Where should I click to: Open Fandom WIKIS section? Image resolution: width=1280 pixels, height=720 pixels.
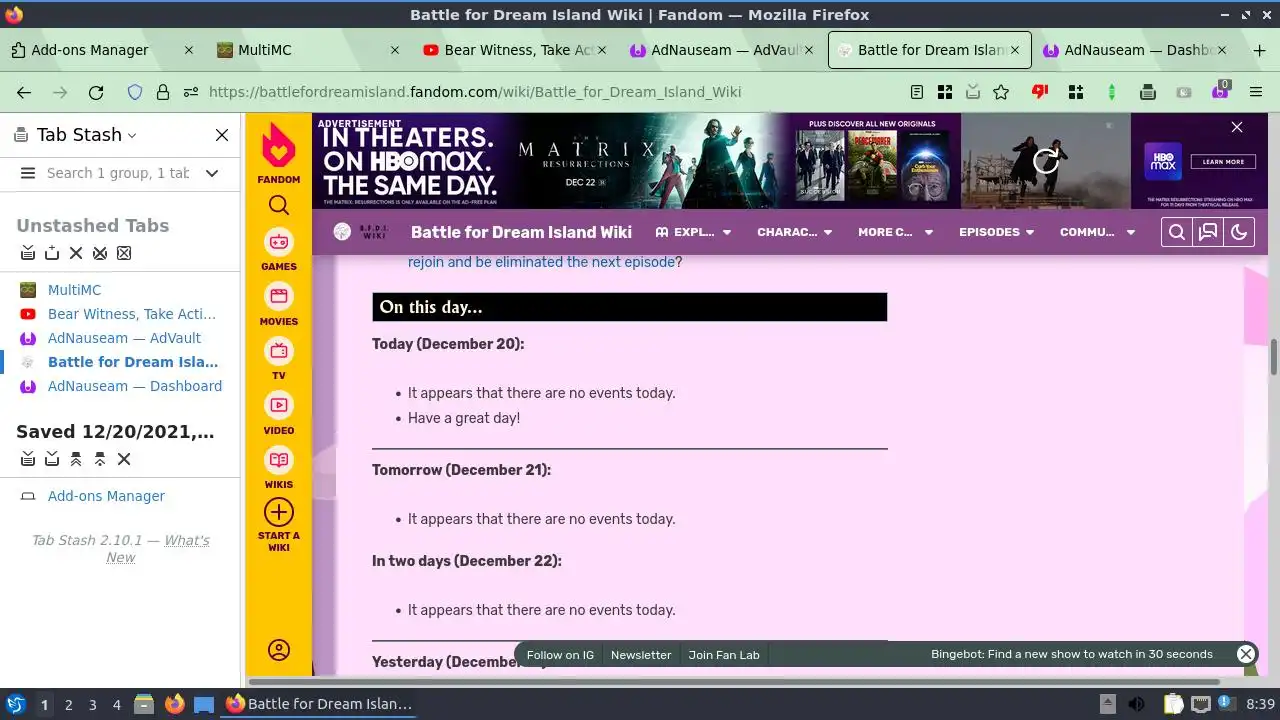[279, 467]
